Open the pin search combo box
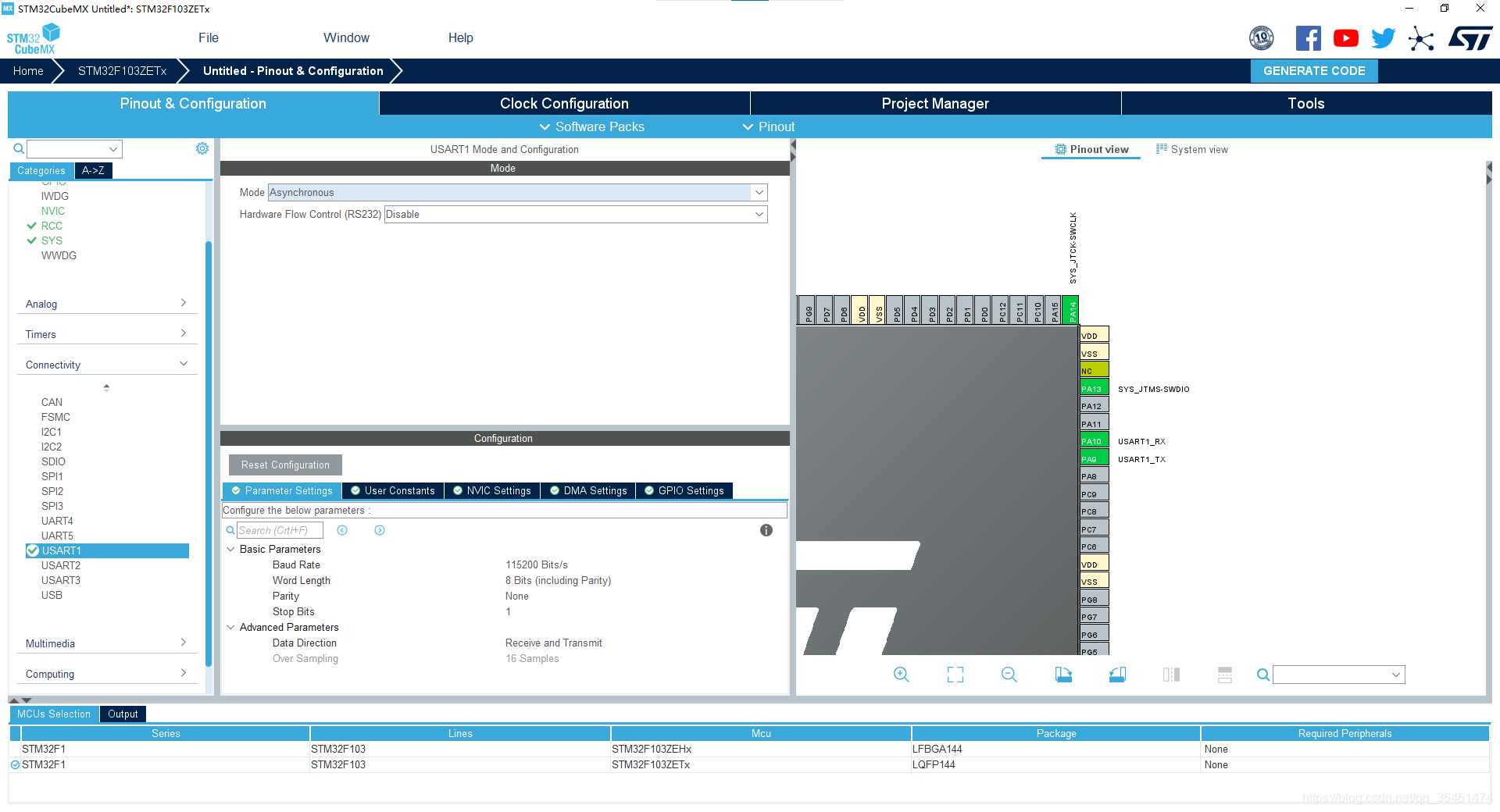The height and width of the screenshot is (812, 1500). click(1338, 675)
